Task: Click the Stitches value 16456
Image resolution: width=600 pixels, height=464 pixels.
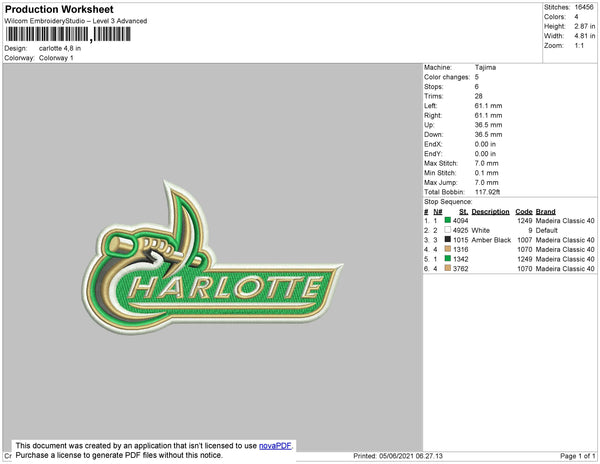Action: 584,7
